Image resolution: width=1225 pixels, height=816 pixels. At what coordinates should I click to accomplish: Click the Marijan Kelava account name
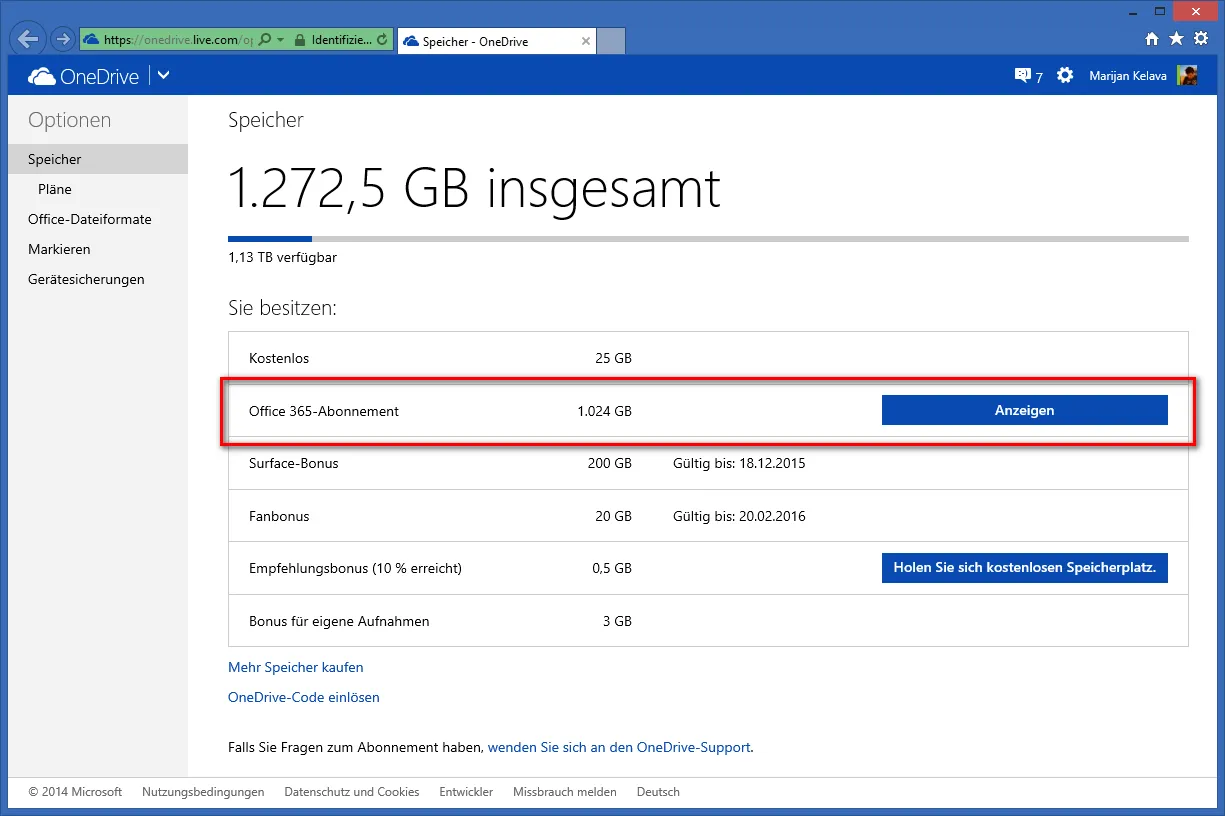[1128, 76]
